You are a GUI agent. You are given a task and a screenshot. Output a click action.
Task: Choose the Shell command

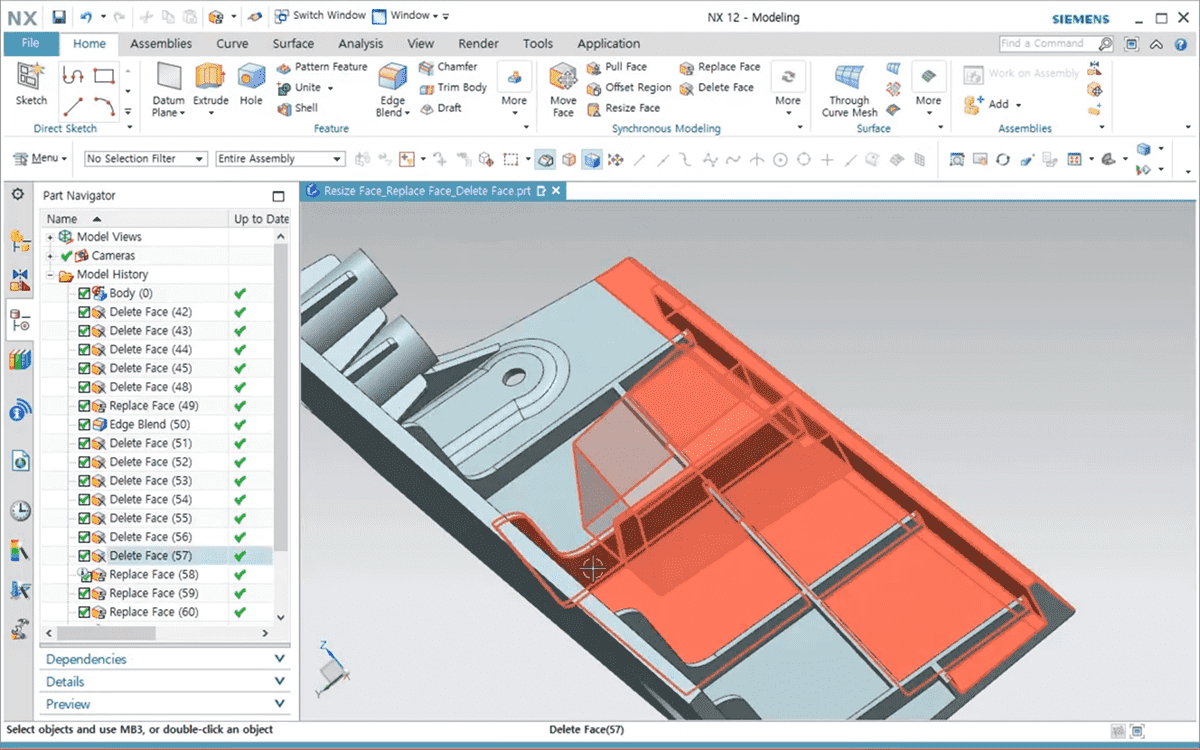tap(297, 108)
